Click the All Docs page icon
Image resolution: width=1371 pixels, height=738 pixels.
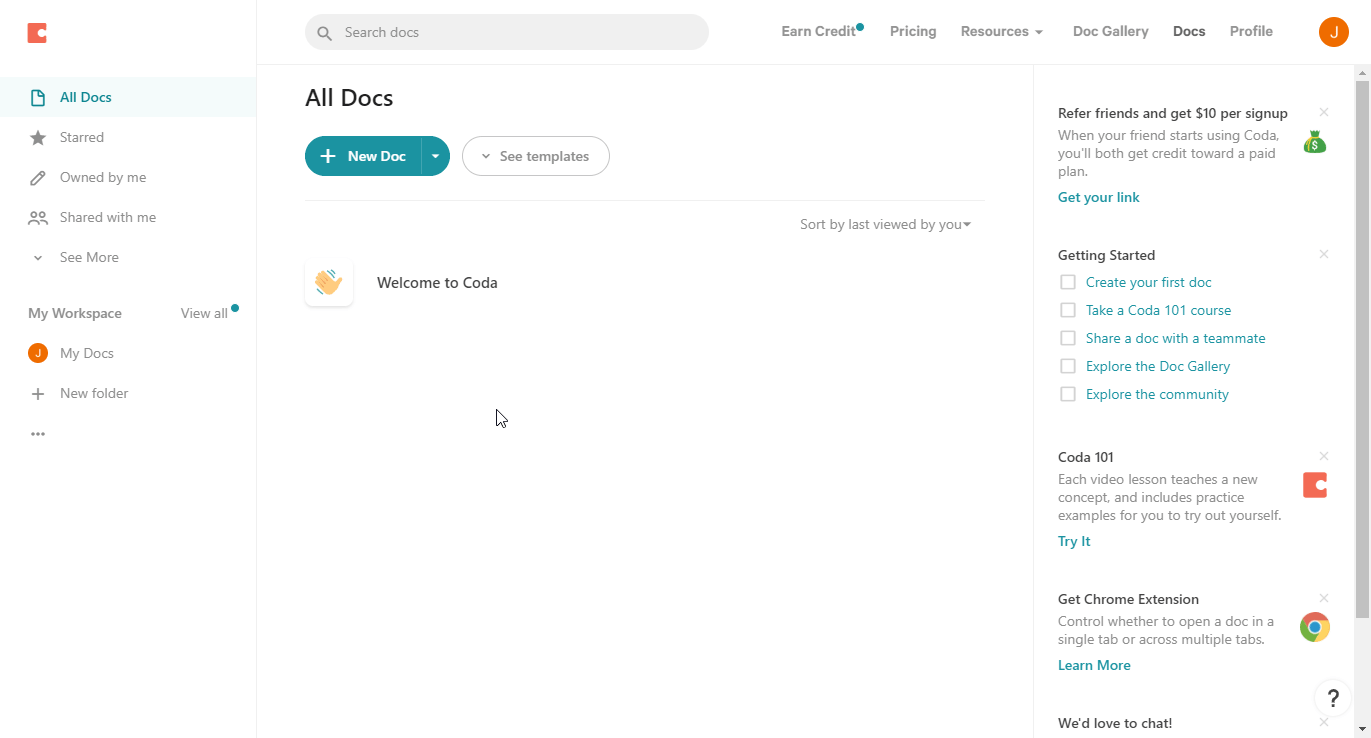click(x=38, y=97)
